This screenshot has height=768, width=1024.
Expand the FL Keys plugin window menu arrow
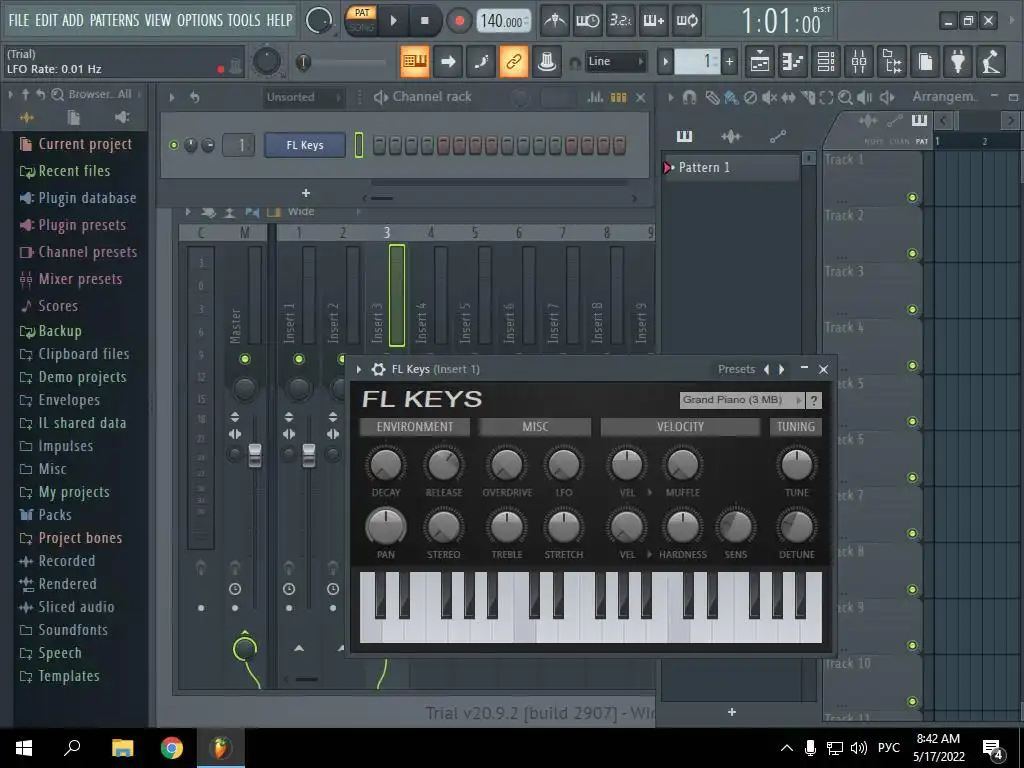[x=359, y=370]
